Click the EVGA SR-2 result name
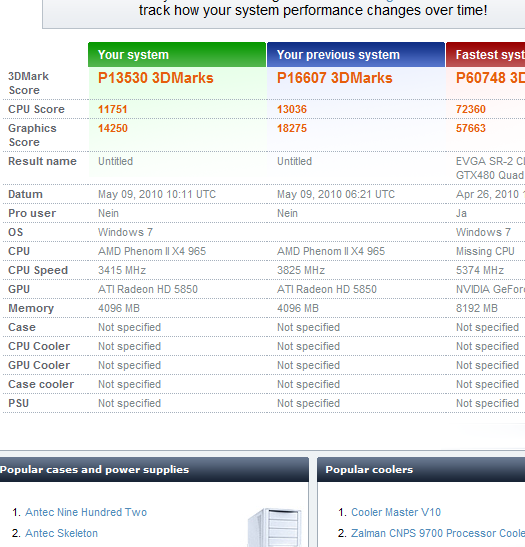 point(490,168)
